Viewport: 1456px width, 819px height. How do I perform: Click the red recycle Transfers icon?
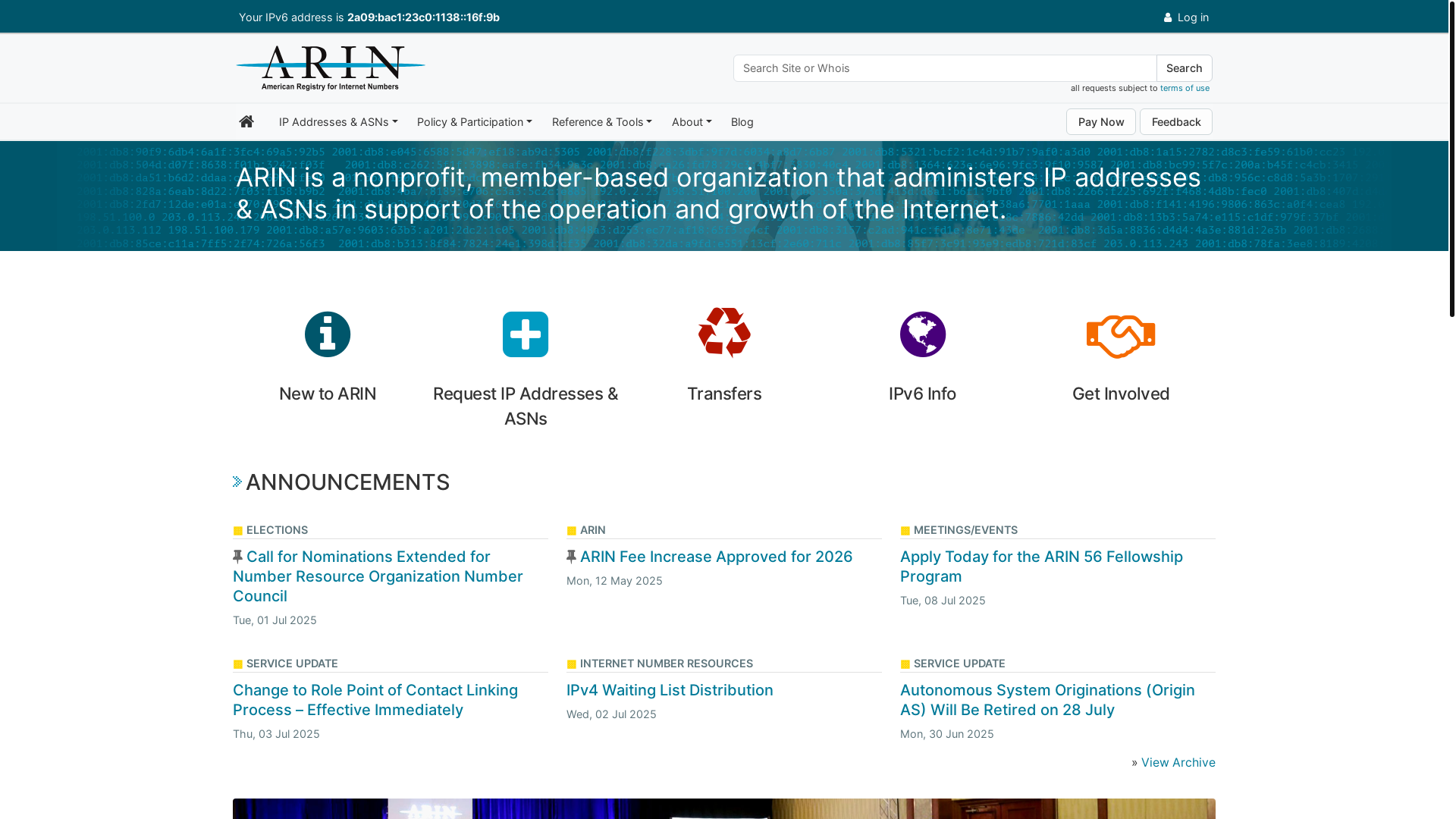coord(724,332)
